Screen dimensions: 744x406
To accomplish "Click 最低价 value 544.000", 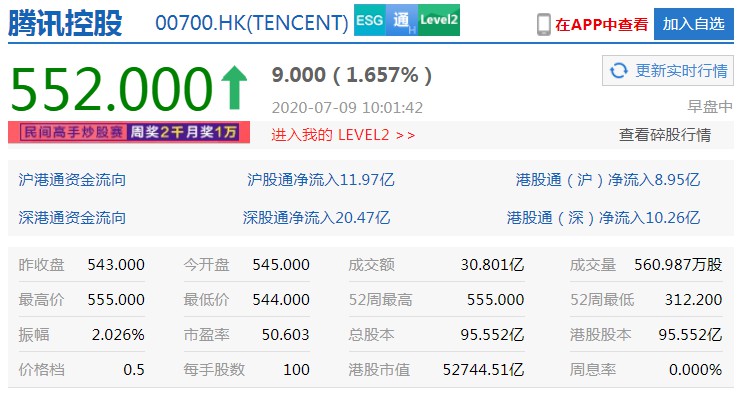I will 281,300.
